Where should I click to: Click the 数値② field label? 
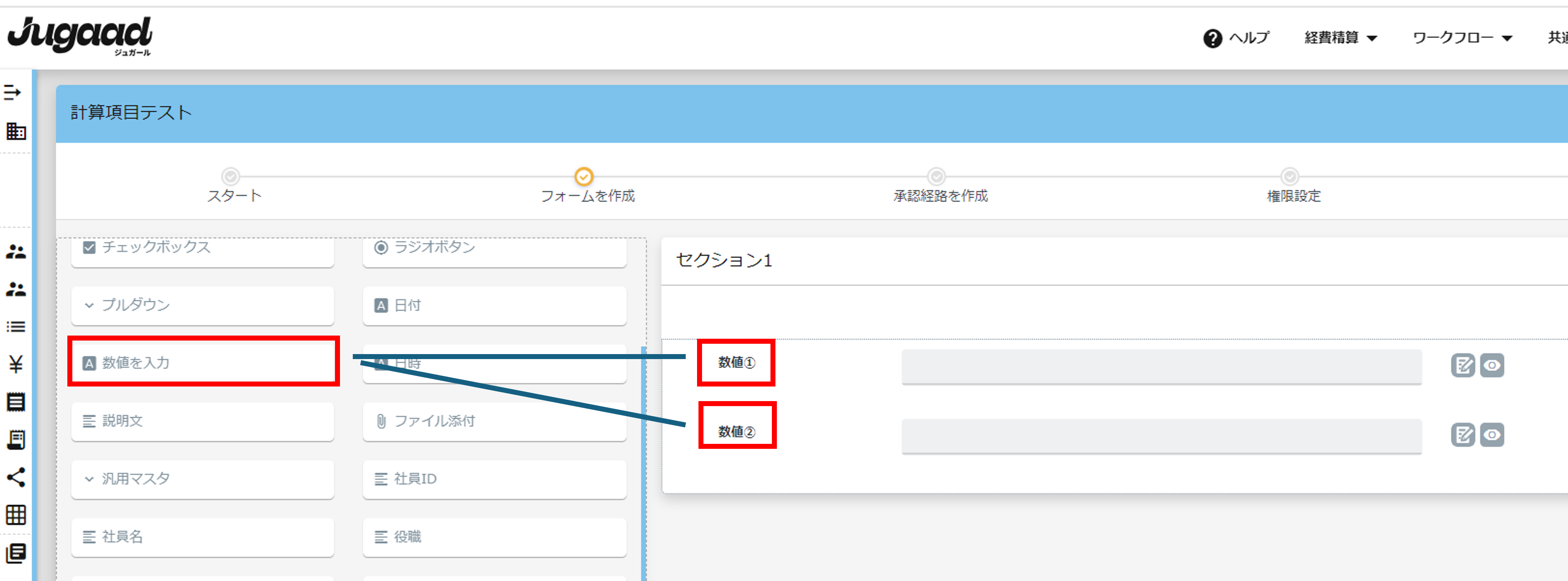[x=737, y=432]
